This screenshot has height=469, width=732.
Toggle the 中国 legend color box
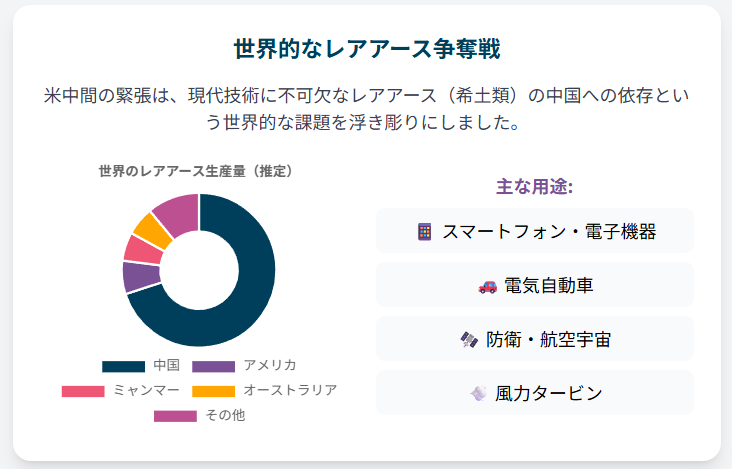[123, 366]
